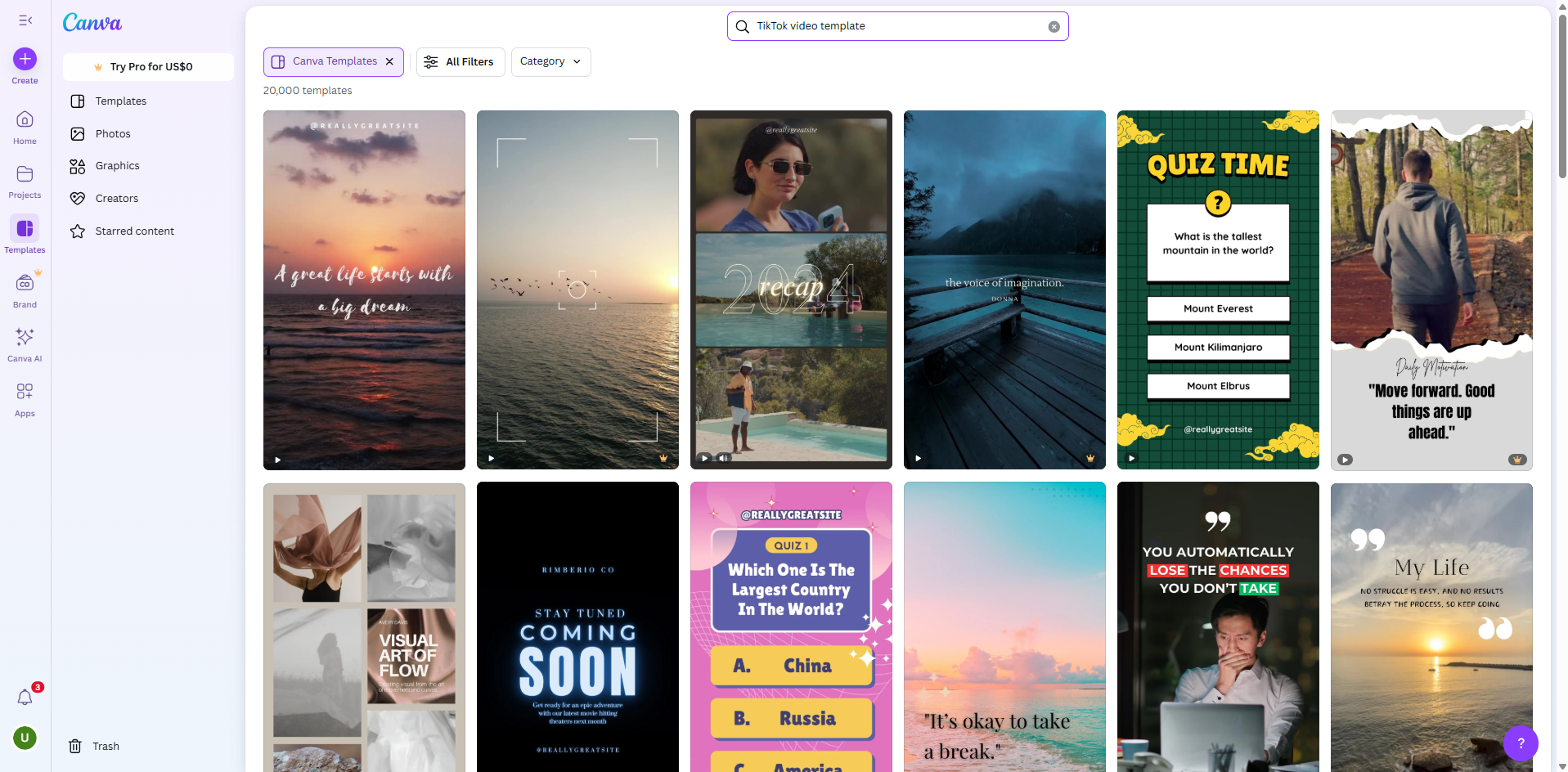Open notifications showing 3 alerts
The width and height of the screenshot is (1568, 772).
(x=25, y=697)
